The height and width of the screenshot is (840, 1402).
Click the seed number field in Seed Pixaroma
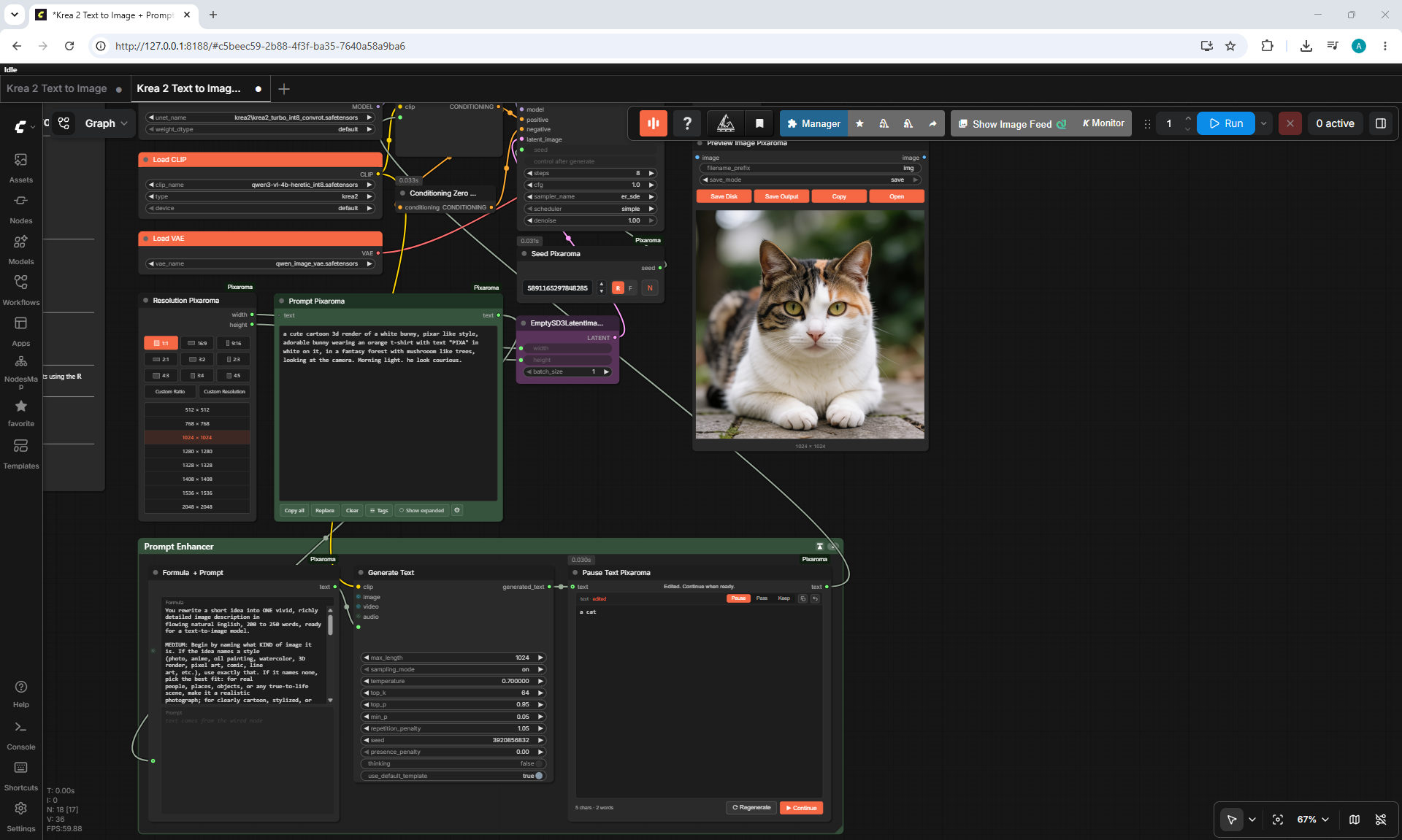(558, 288)
